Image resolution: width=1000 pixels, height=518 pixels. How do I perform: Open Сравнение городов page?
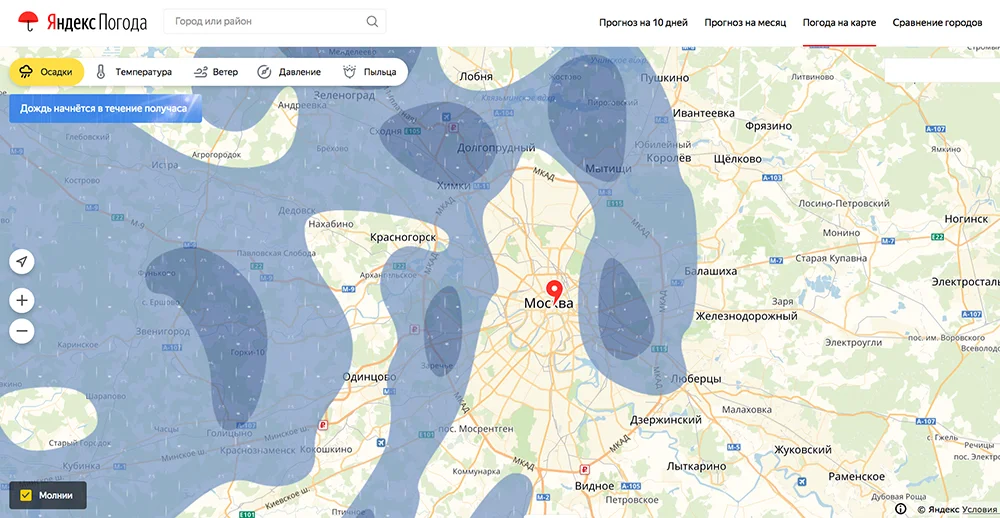pos(937,22)
